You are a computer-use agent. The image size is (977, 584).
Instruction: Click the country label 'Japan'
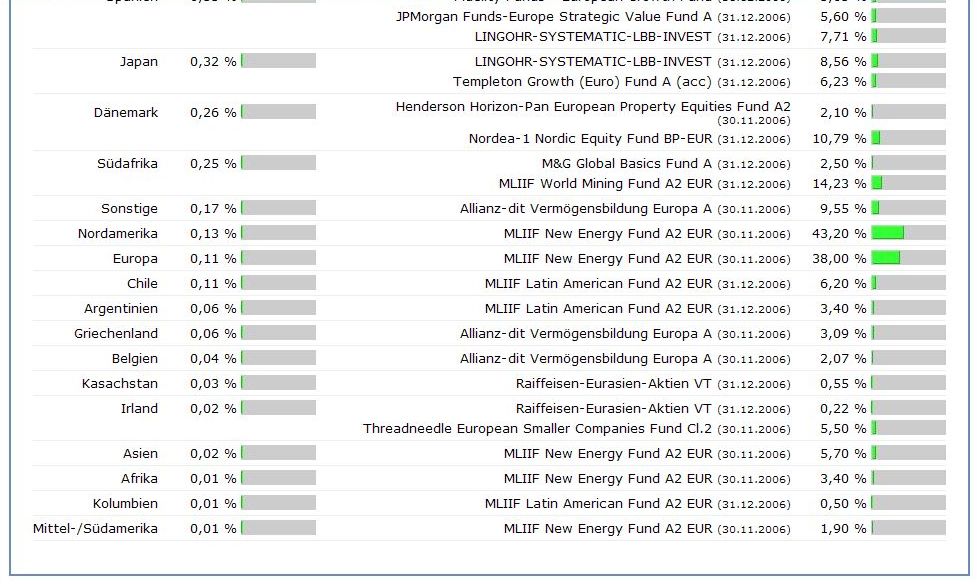[x=138, y=62]
